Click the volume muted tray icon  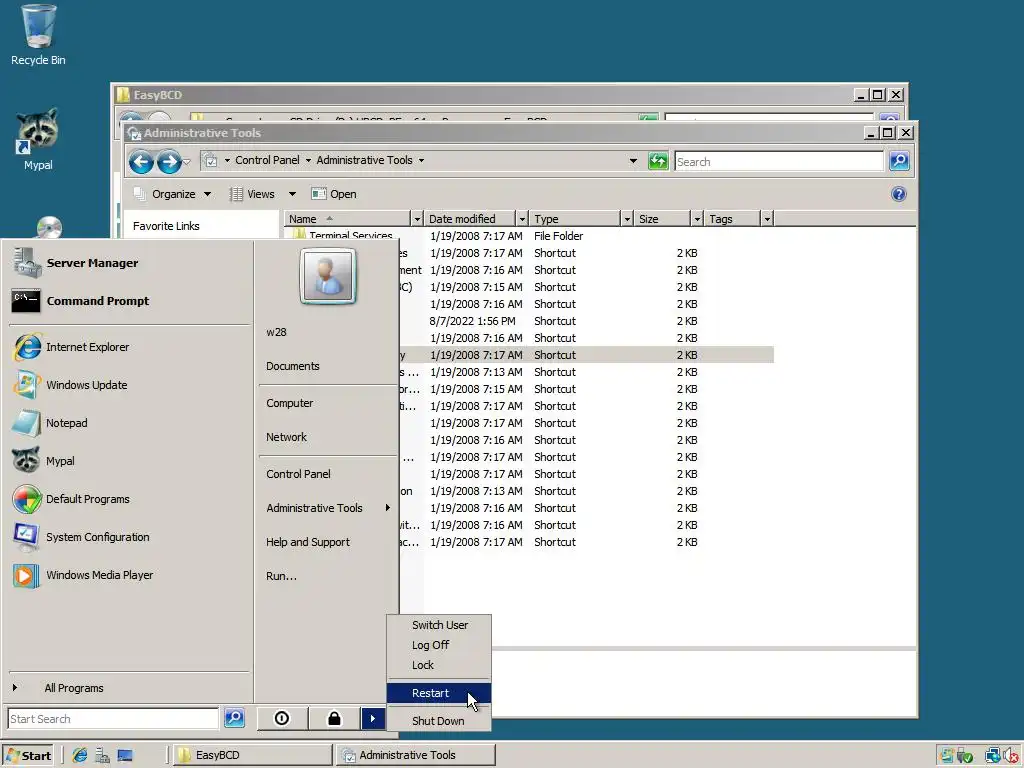point(1012,756)
